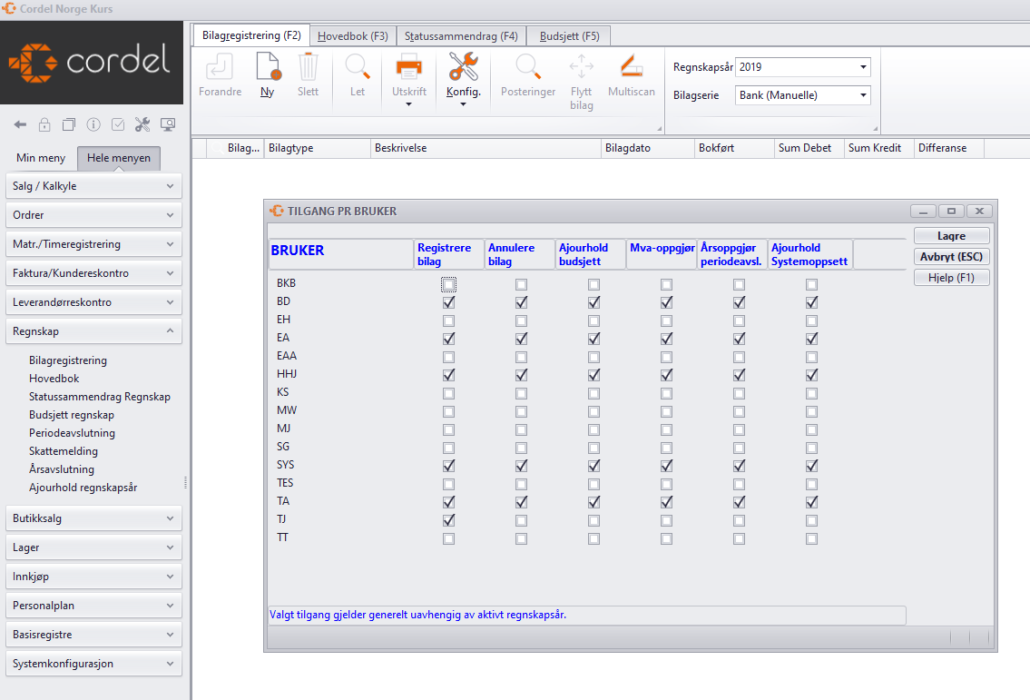Uncheck Ajourhold budsjett for user TA
The image size is (1030, 700).
coord(594,502)
